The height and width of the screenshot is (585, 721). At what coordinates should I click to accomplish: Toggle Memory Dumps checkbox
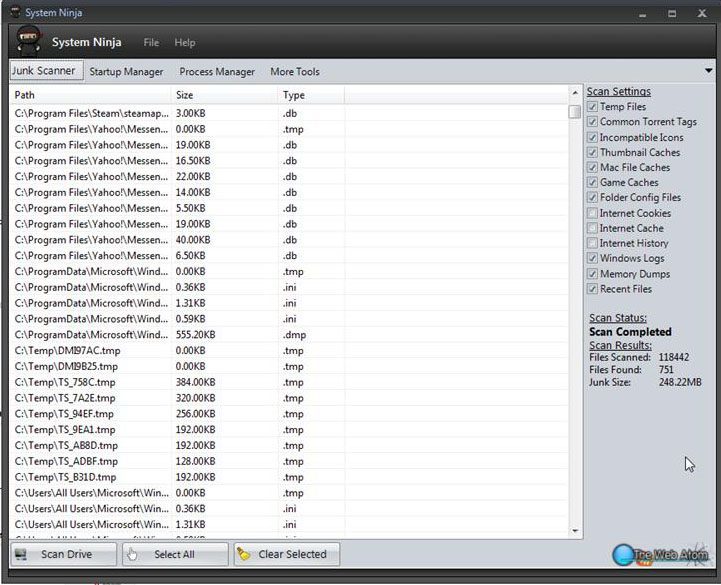tap(592, 274)
